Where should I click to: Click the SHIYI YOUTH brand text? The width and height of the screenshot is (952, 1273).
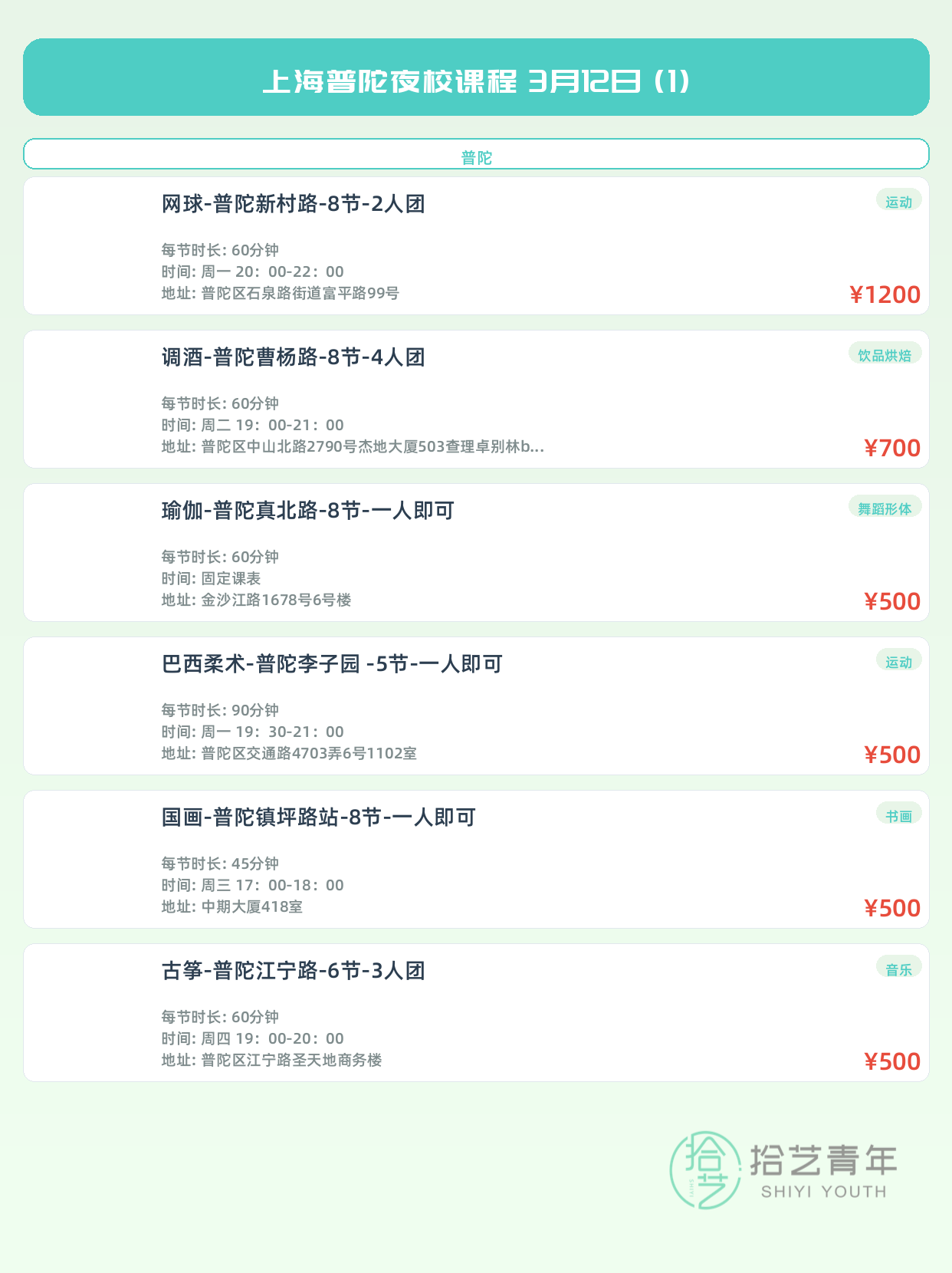(823, 1192)
